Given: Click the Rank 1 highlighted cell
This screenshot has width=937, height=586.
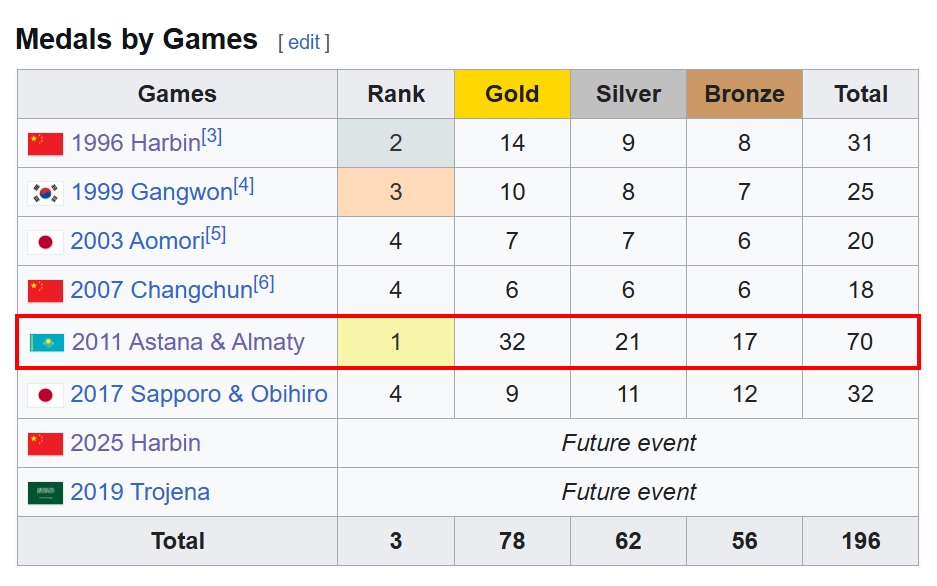Looking at the screenshot, I should 396,342.
